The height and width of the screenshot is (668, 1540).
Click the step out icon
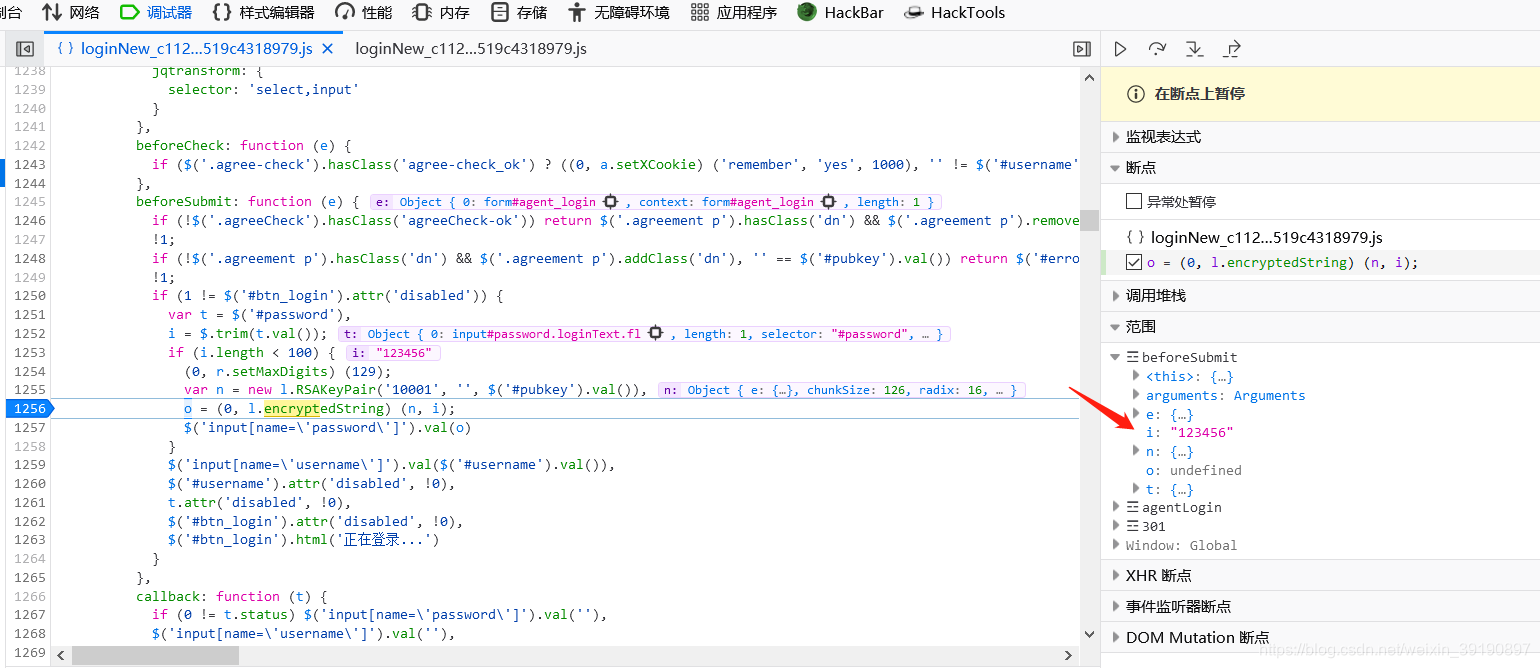(1232, 49)
